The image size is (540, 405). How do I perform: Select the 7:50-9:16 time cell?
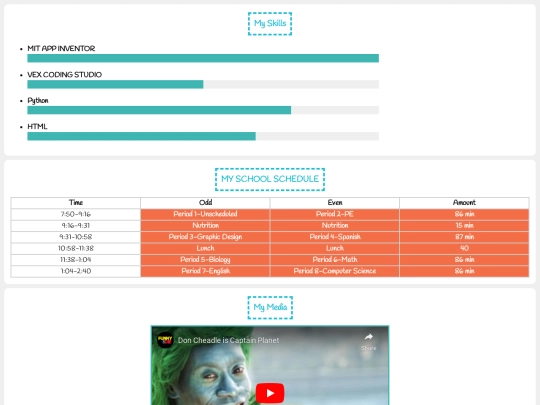(76, 214)
